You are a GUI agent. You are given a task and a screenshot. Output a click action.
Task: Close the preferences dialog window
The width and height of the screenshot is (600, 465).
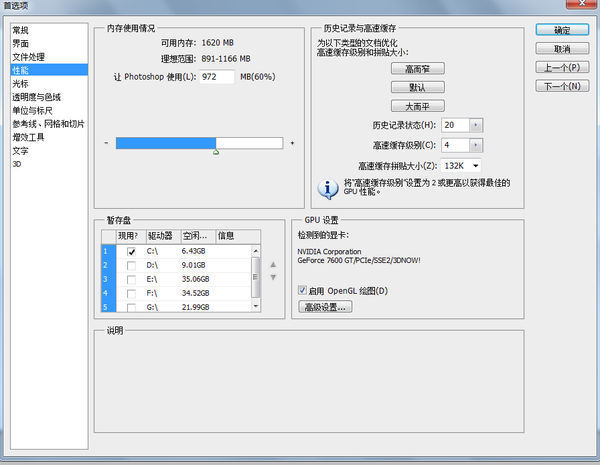point(582,4)
